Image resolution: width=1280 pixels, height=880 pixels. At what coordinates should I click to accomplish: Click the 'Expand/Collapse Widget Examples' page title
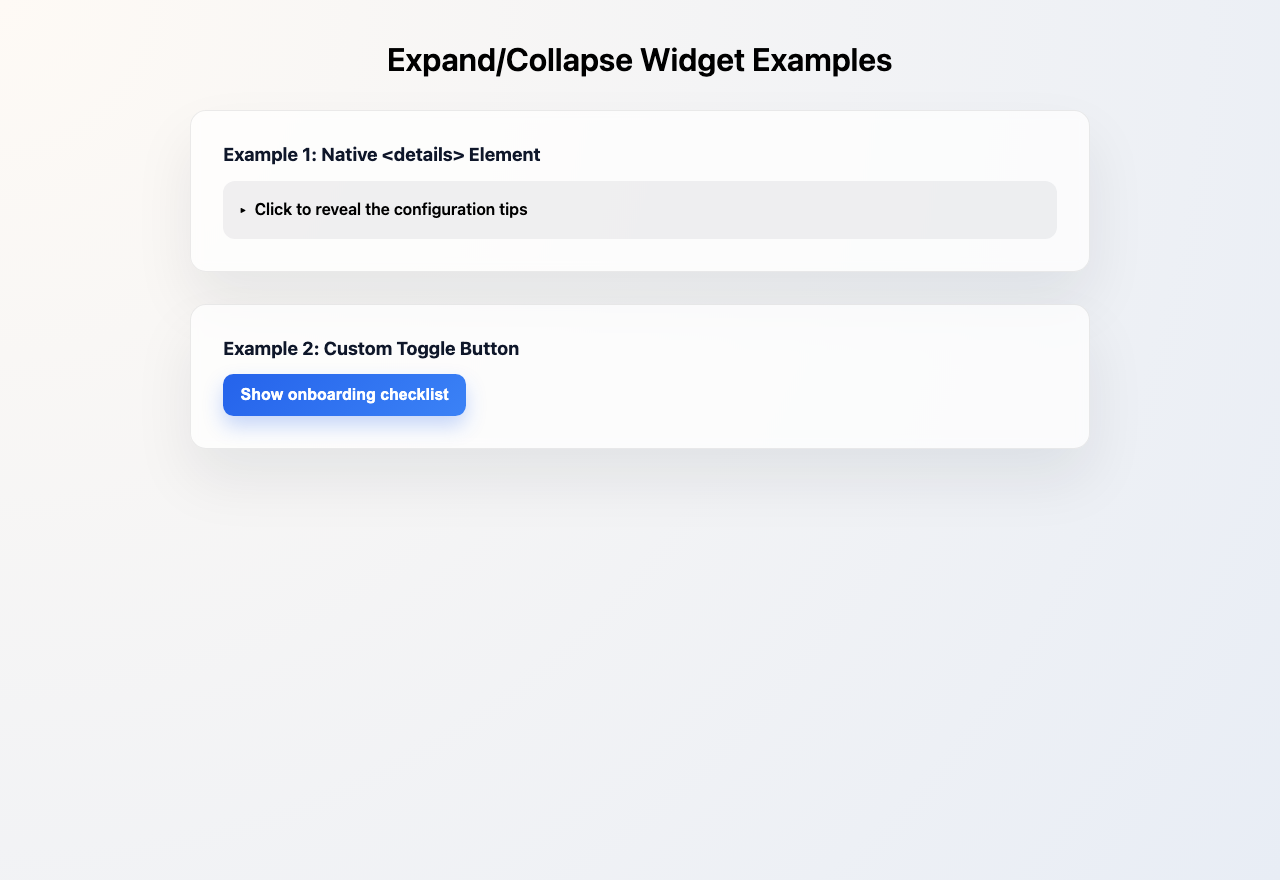(639, 60)
